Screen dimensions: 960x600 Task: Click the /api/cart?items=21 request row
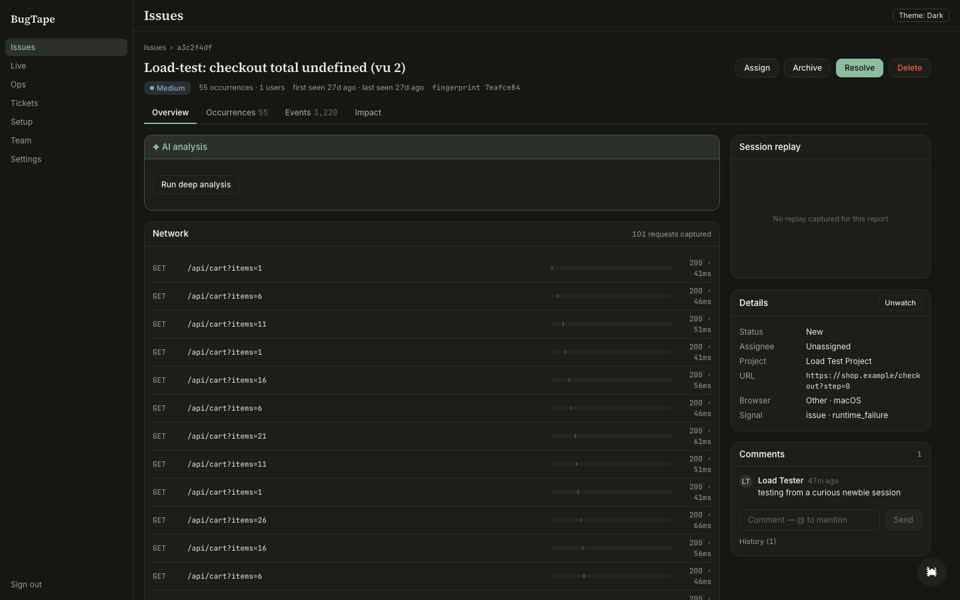pyautogui.click(x=432, y=437)
